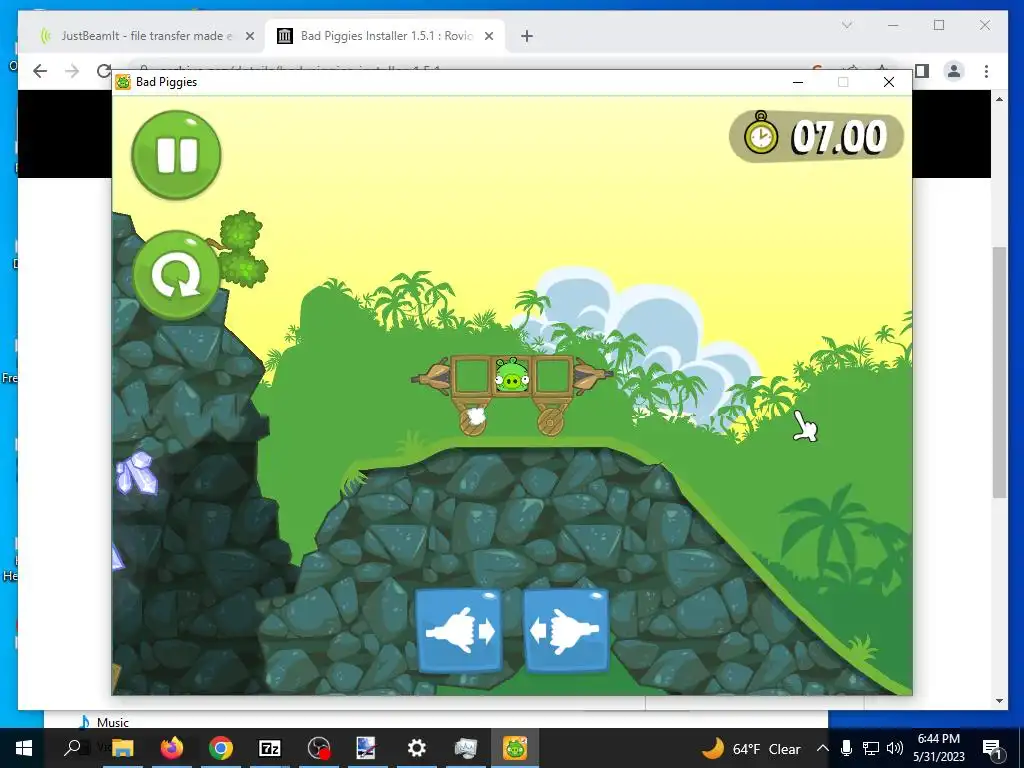
Task: Open 7-Zip from the taskbar
Action: click(x=270, y=748)
